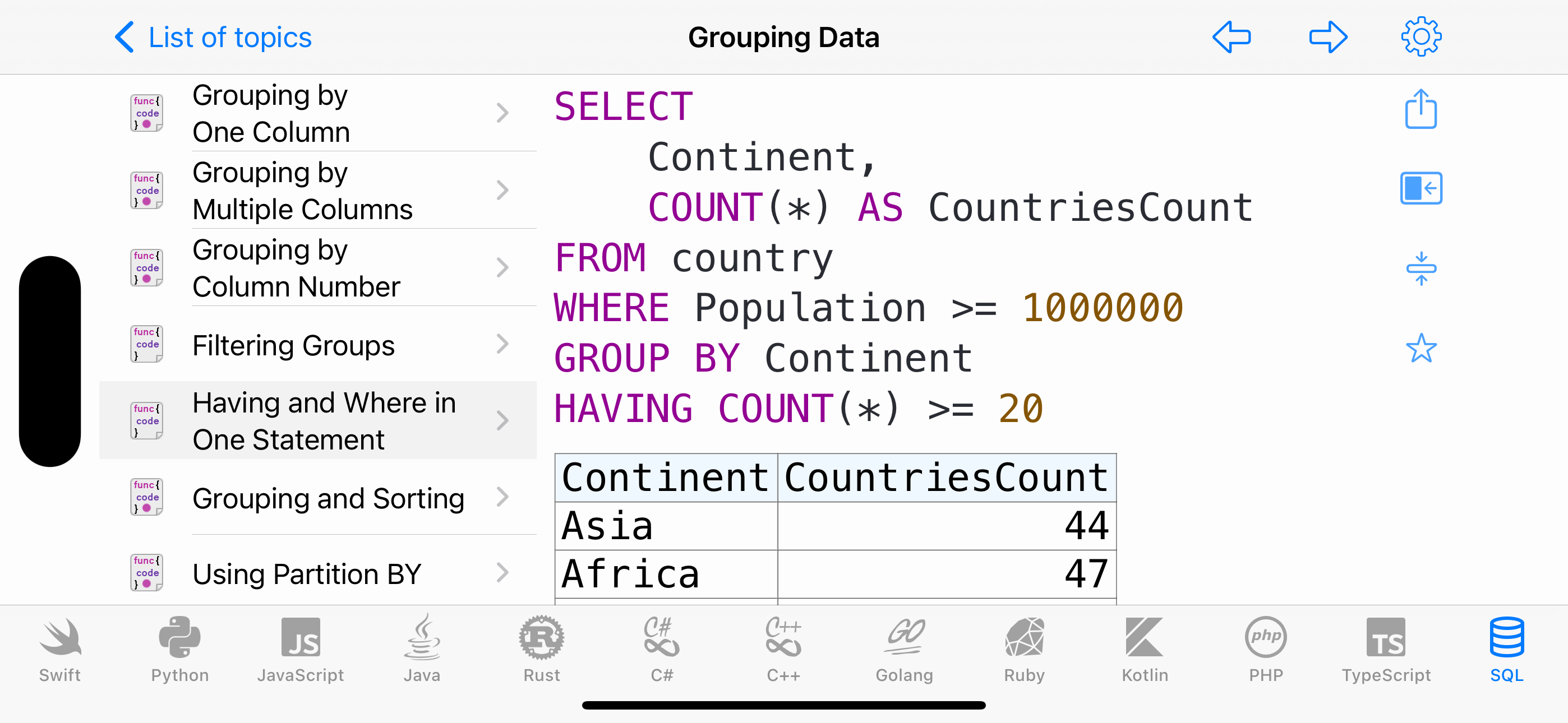Screen dimensions: 1568x723
Task: Collapse the sidebar panel icon
Action: 1421,188
